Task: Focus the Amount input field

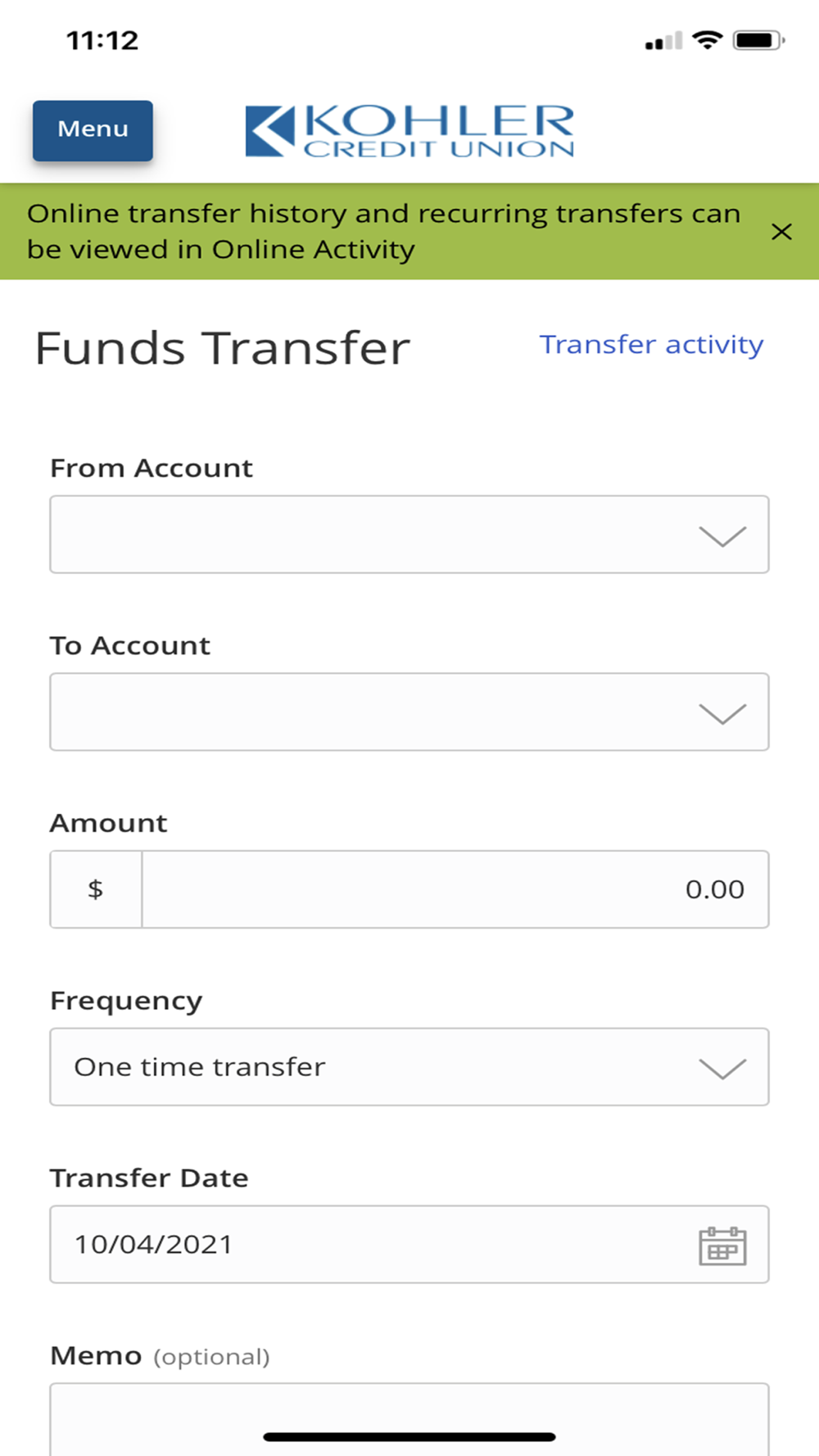Action: [455, 889]
